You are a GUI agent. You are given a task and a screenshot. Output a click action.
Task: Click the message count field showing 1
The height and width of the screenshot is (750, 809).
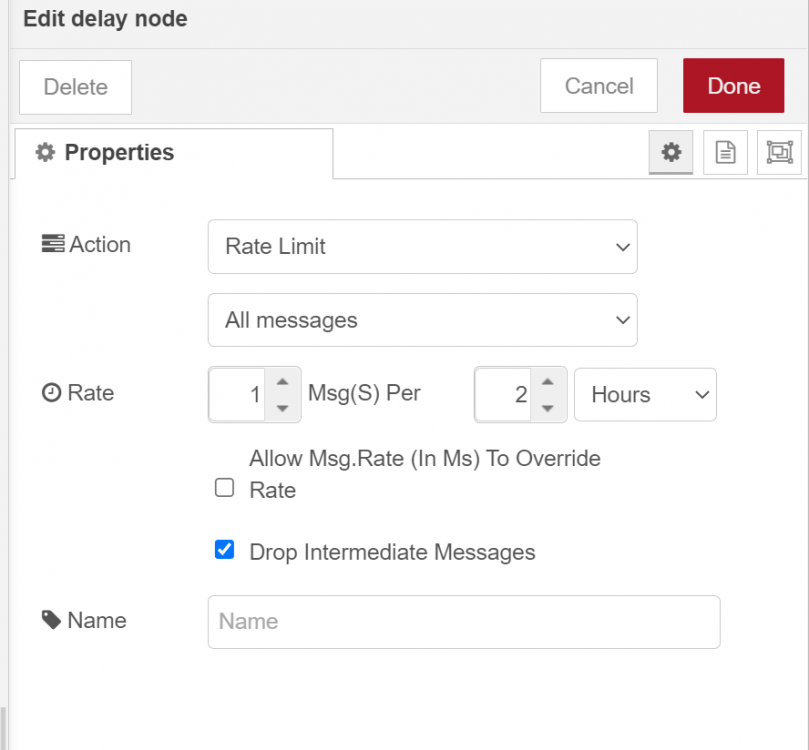tap(237, 395)
